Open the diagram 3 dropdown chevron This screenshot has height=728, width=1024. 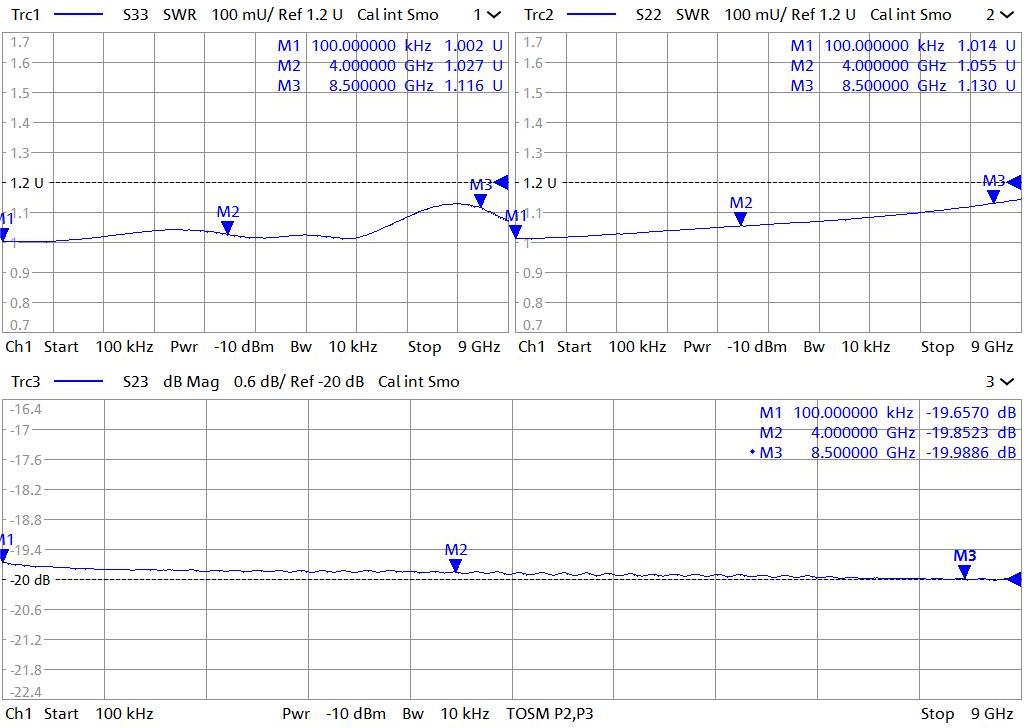point(1006,381)
